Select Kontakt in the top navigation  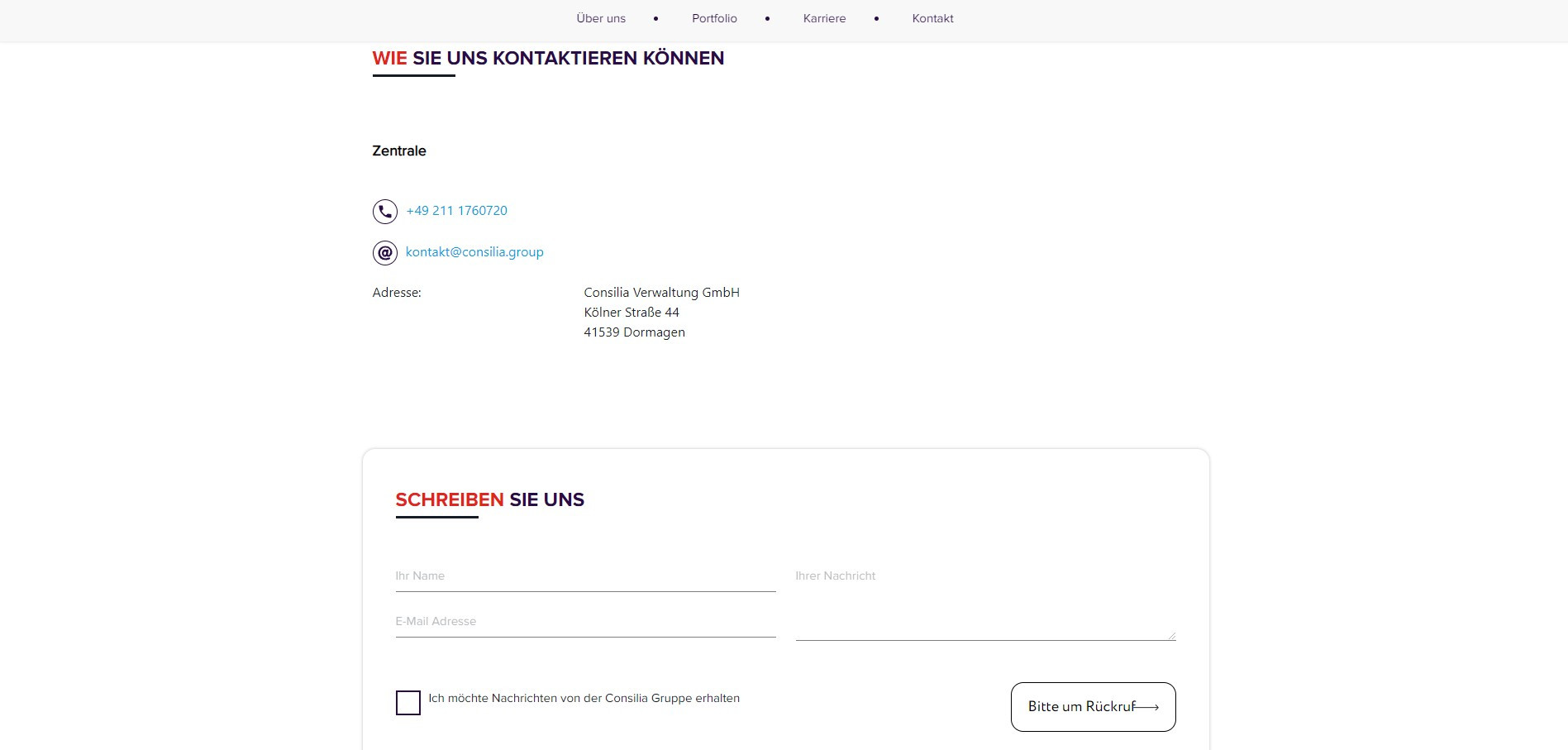coord(932,18)
